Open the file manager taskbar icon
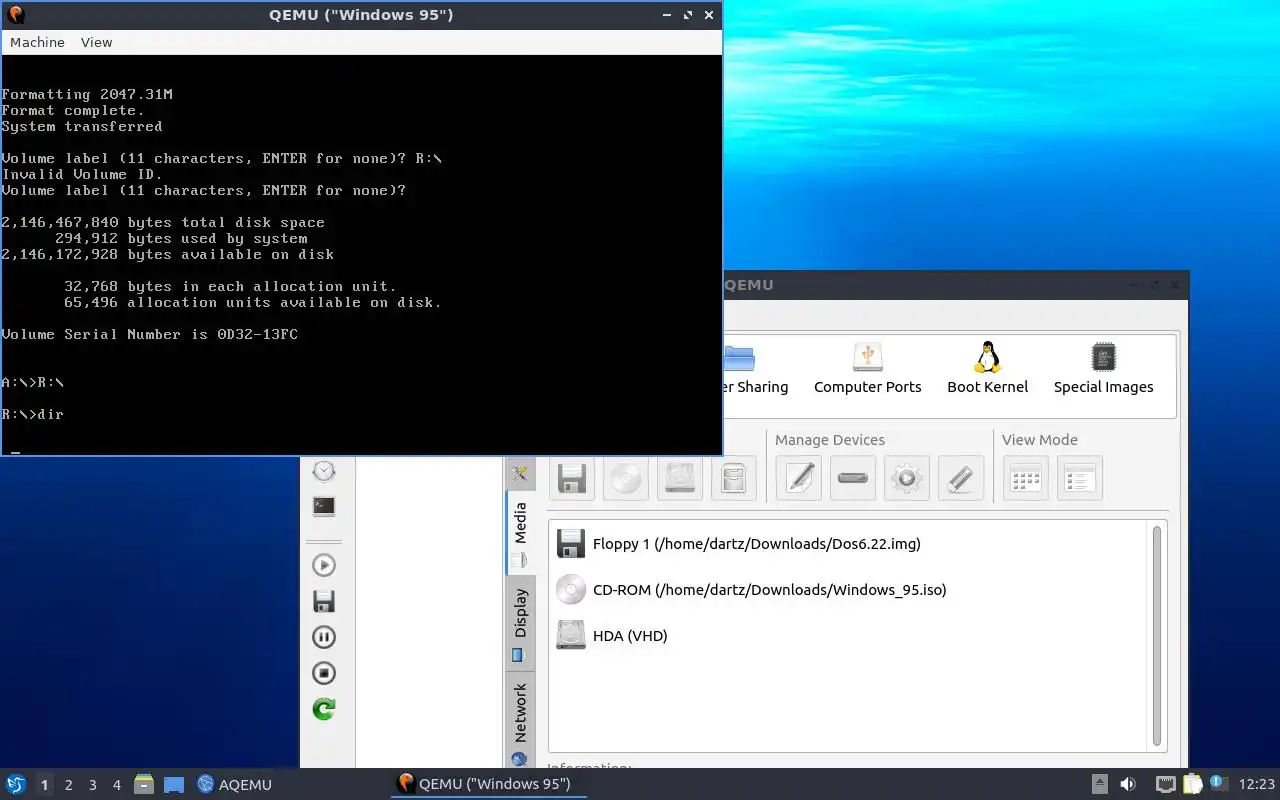Screen dimensions: 1280x800 pyautogui.click(x=144, y=784)
